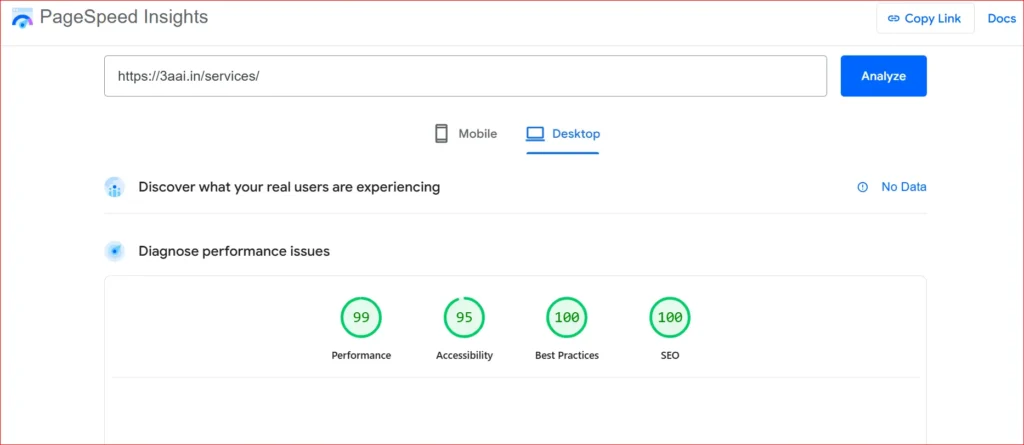1024x445 pixels.
Task: Switch to the Mobile tab label
Action: 477,134
